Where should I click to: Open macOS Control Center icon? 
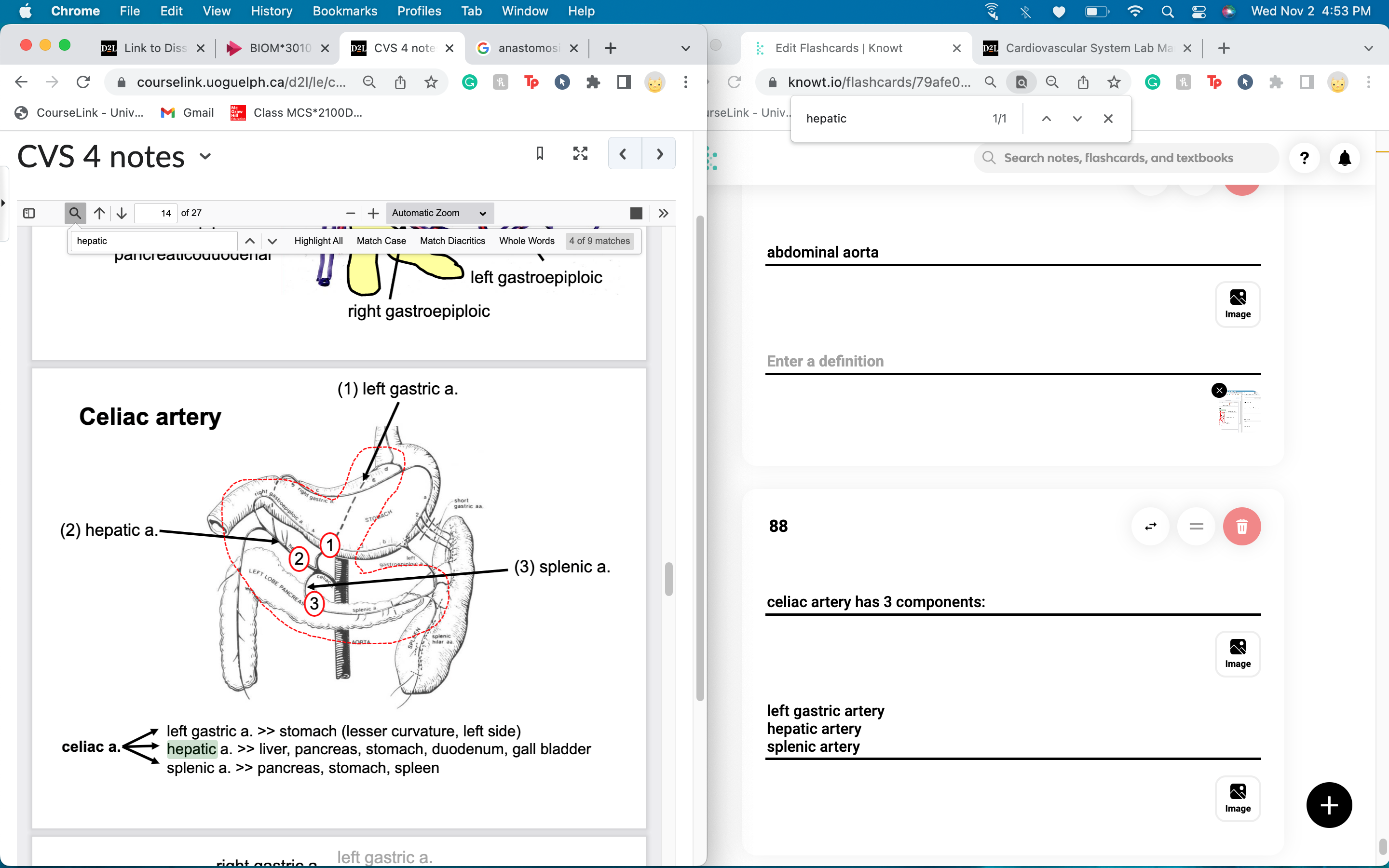(1198, 11)
